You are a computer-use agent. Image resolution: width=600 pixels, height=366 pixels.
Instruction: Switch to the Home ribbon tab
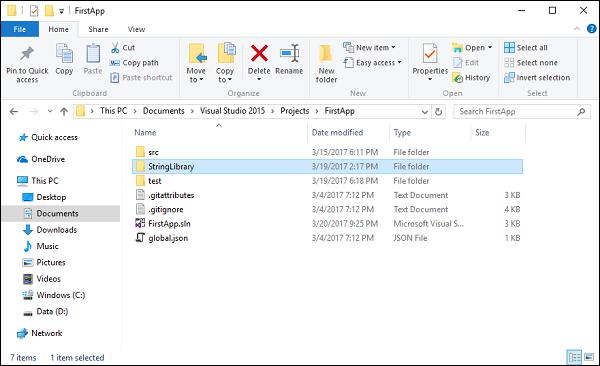[59, 29]
